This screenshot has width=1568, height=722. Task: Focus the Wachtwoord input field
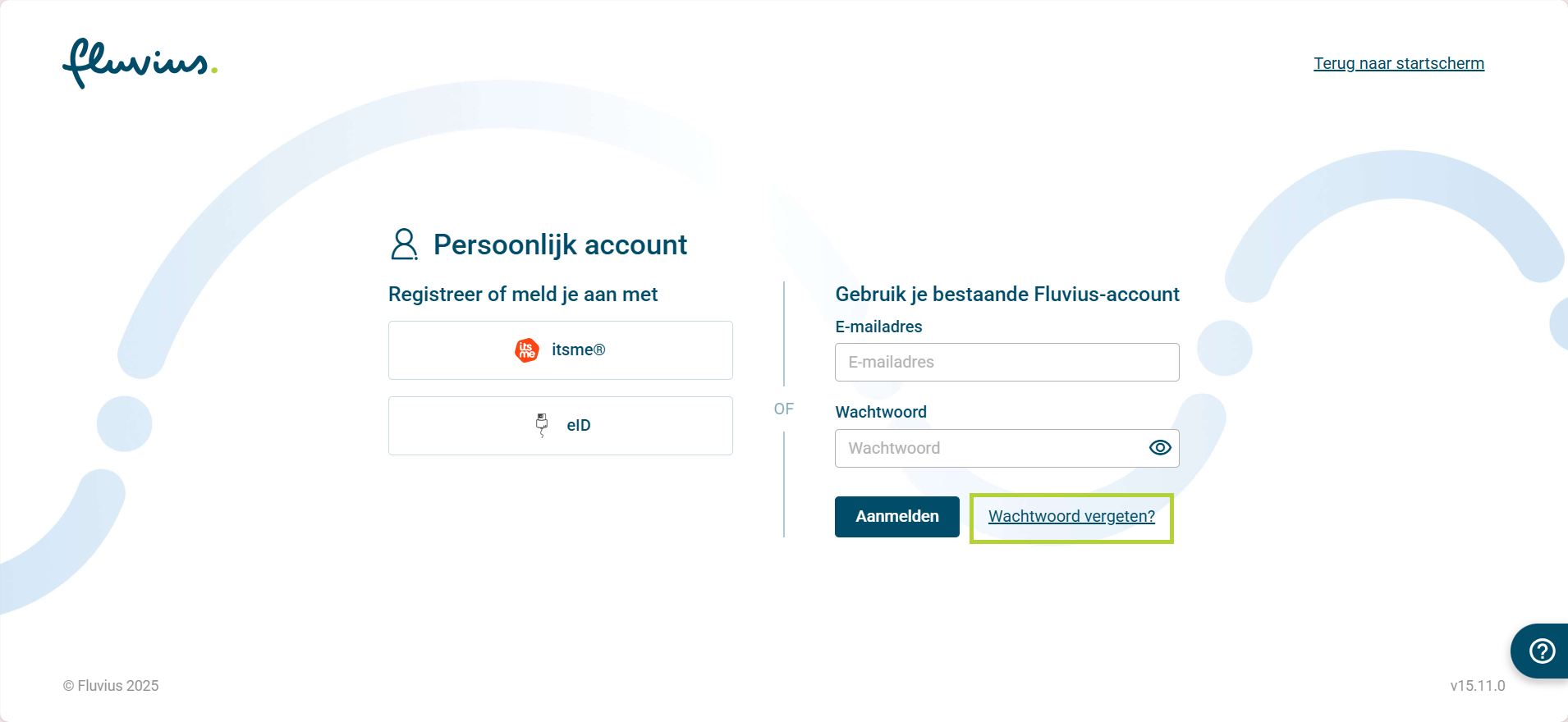point(985,449)
